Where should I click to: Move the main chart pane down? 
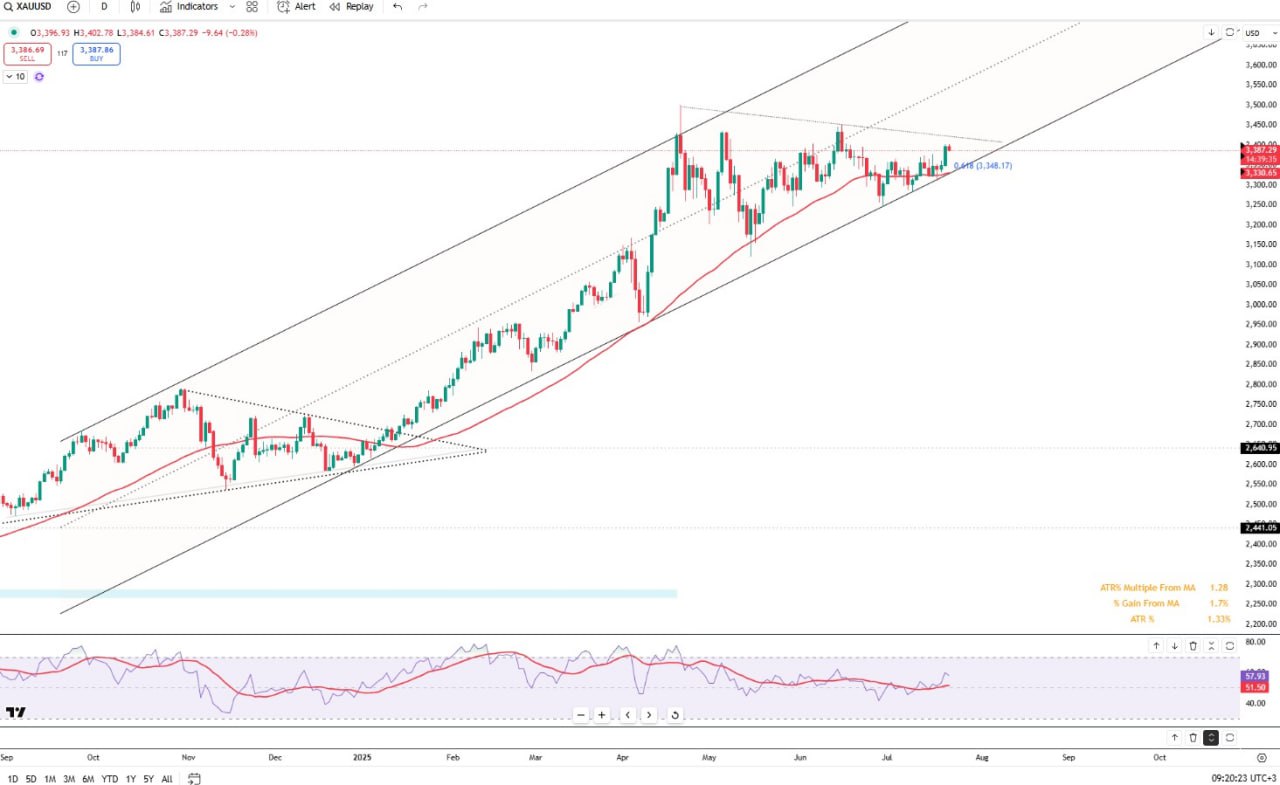coord(1211,32)
